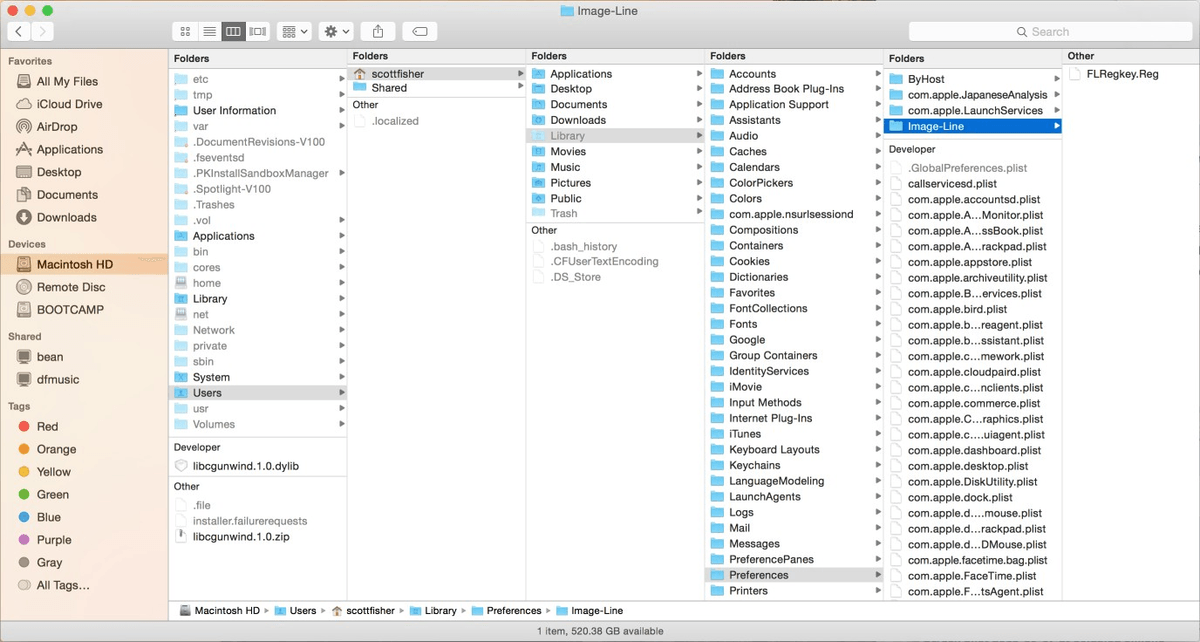The image size is (1200, 642).
Task: Select the .bash_history file
Action: click(x=583, y=246)
